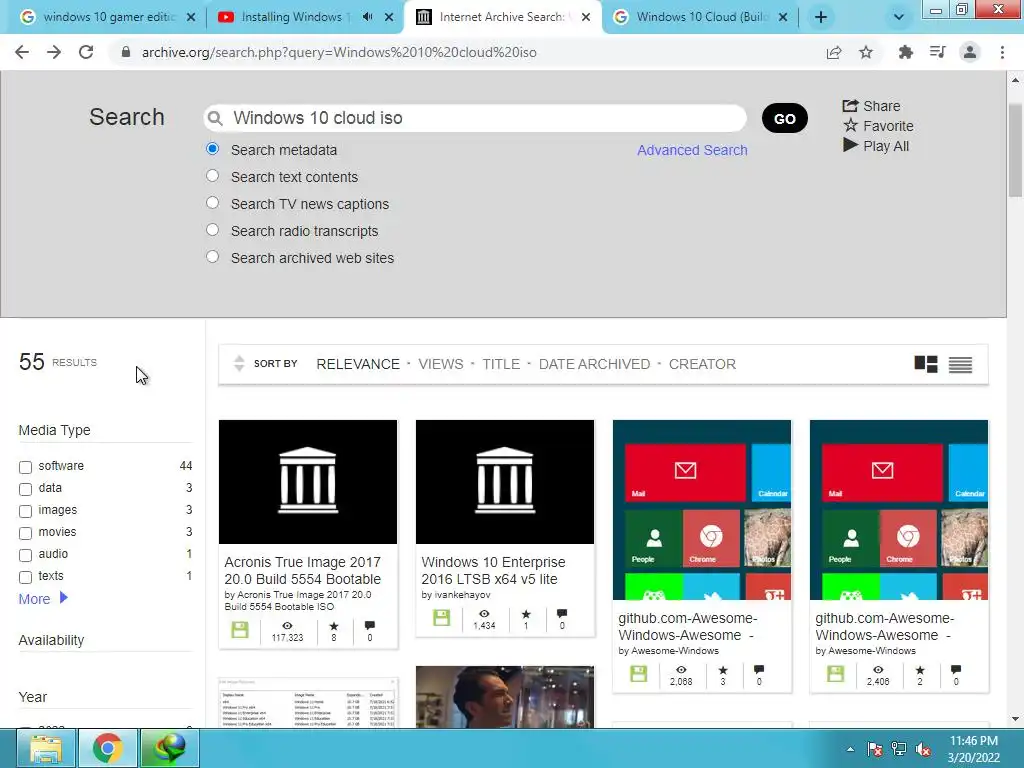Open Acronis True Image 2017 title link
The height and width of the screenshot is (768, 1024).
tap(302, 570)
